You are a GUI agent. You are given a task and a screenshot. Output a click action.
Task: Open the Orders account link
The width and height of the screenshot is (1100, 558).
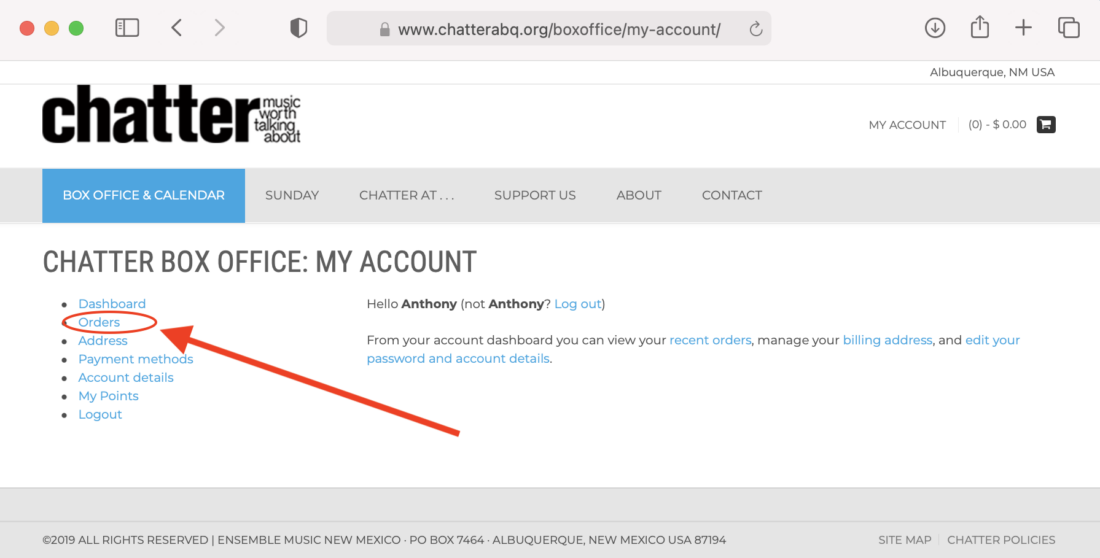tap(99, 322)
